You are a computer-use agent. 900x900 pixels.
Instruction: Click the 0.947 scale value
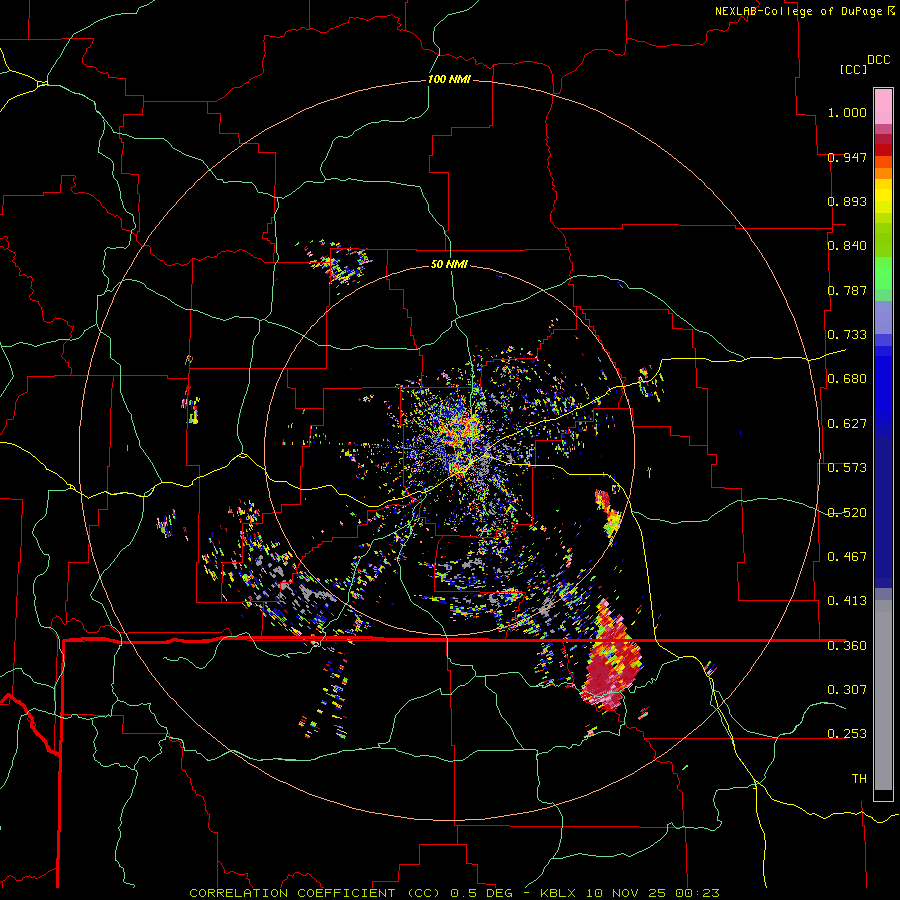click(x=847, y=157)
